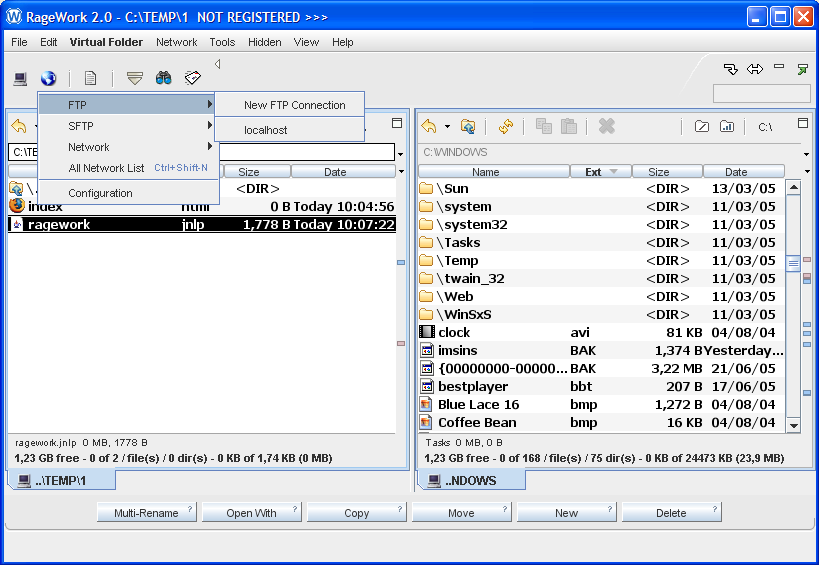Open the left panel path dropdown
819x565 pixels.
(x=401, y=155)
